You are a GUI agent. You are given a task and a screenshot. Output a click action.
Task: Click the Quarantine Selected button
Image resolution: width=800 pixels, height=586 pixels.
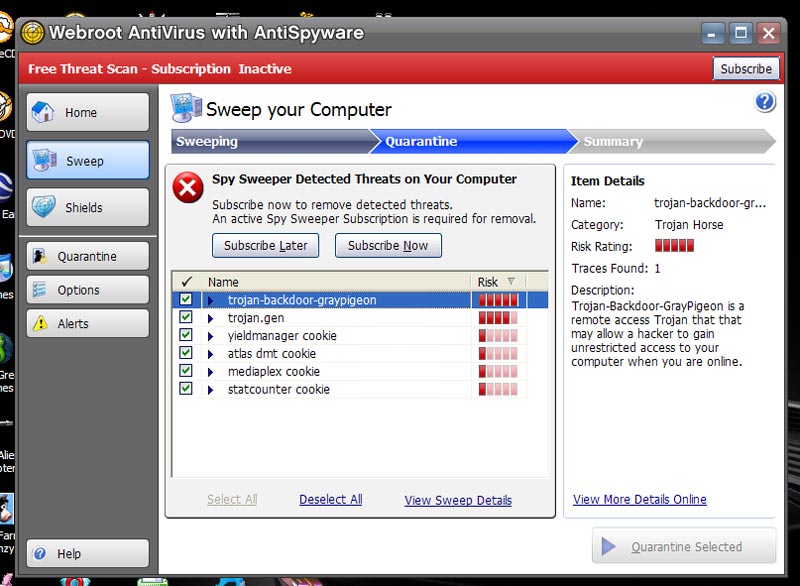pos(684,546)
